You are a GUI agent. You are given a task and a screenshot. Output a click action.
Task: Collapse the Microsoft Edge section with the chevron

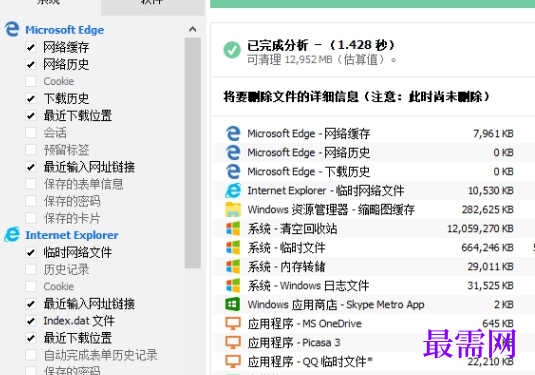pos(192,29)
